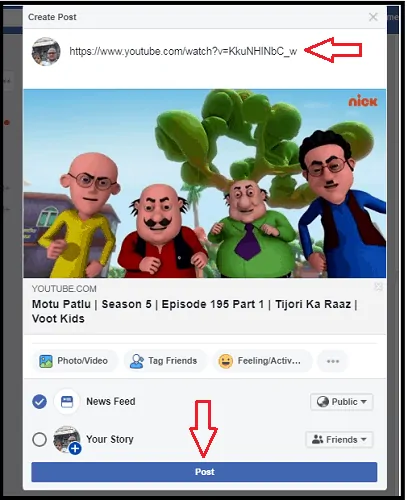Screen dimensions: 408x500
Task: Click the blue Post button
Action: [204, 472]
